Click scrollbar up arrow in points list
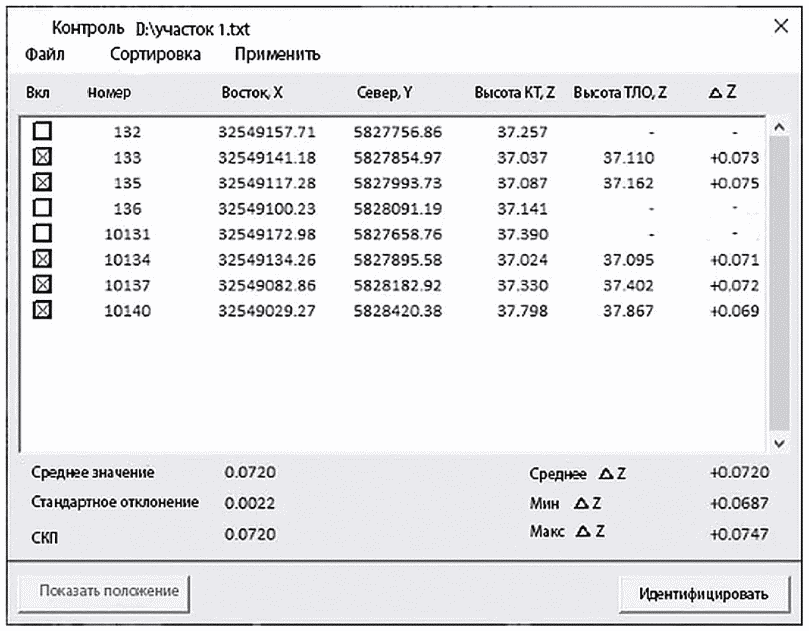This screenshot has height=631, width=809. coord(780,128)
